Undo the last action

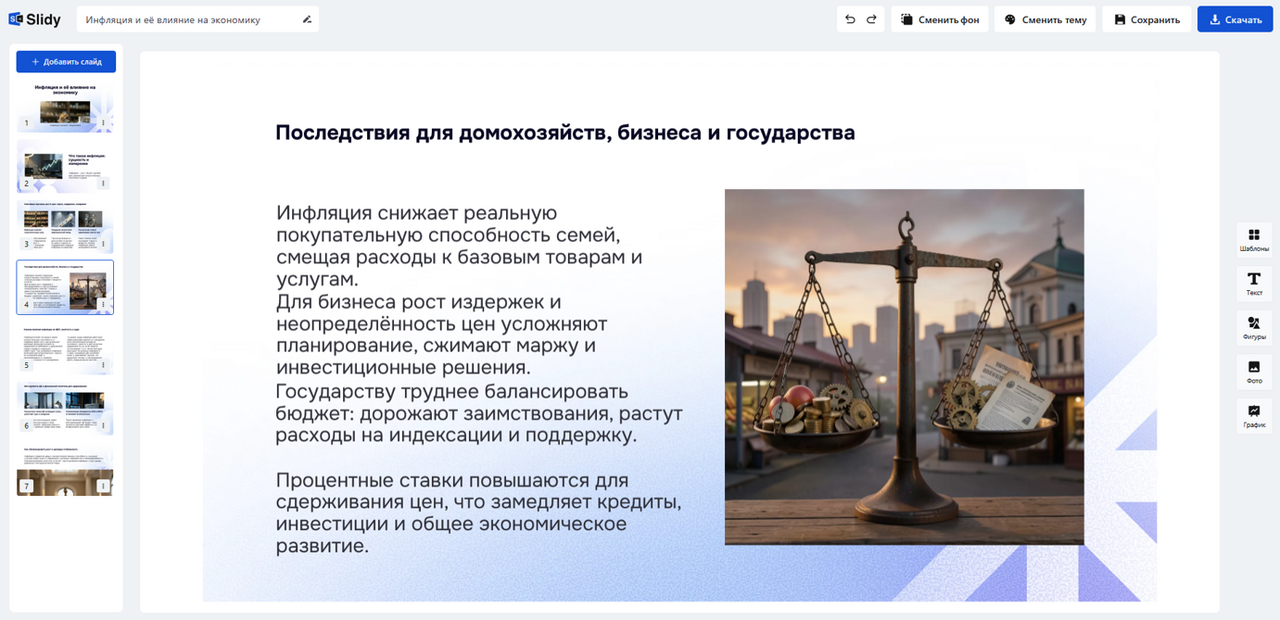click(x=850, y=19)
